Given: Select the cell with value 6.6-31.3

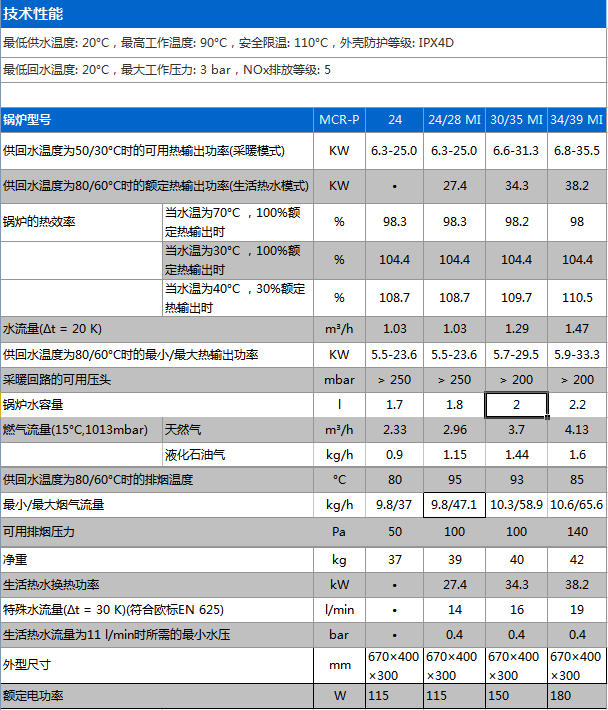Looking at the screenshot, I should (517, 151).
